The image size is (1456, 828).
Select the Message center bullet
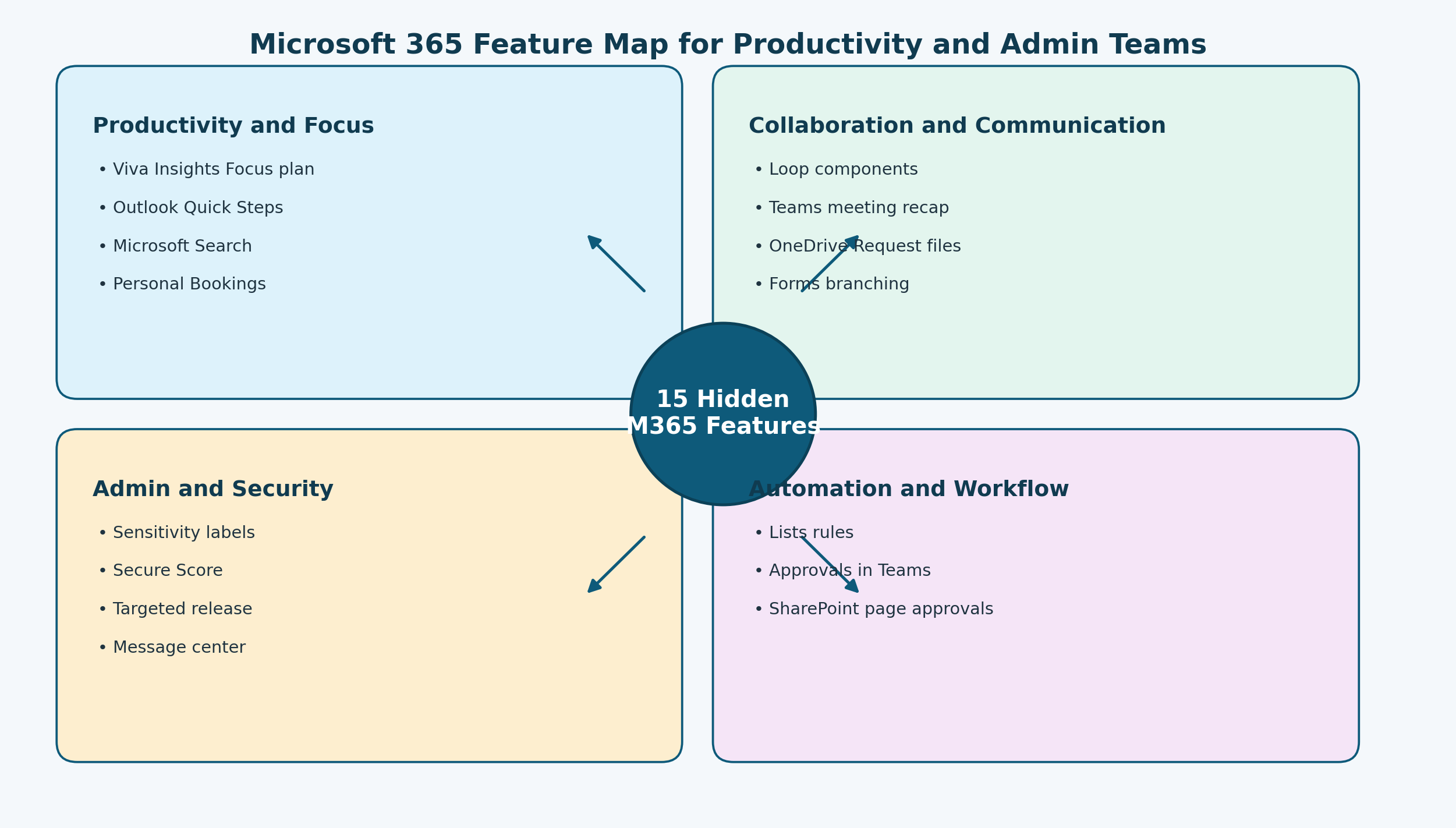[172, 647]
